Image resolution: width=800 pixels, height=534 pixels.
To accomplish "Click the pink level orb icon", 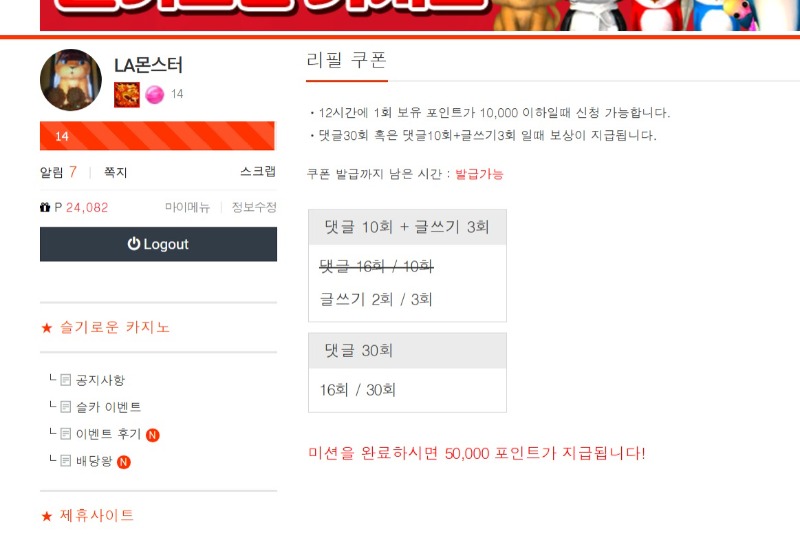I will coord(155,95).
